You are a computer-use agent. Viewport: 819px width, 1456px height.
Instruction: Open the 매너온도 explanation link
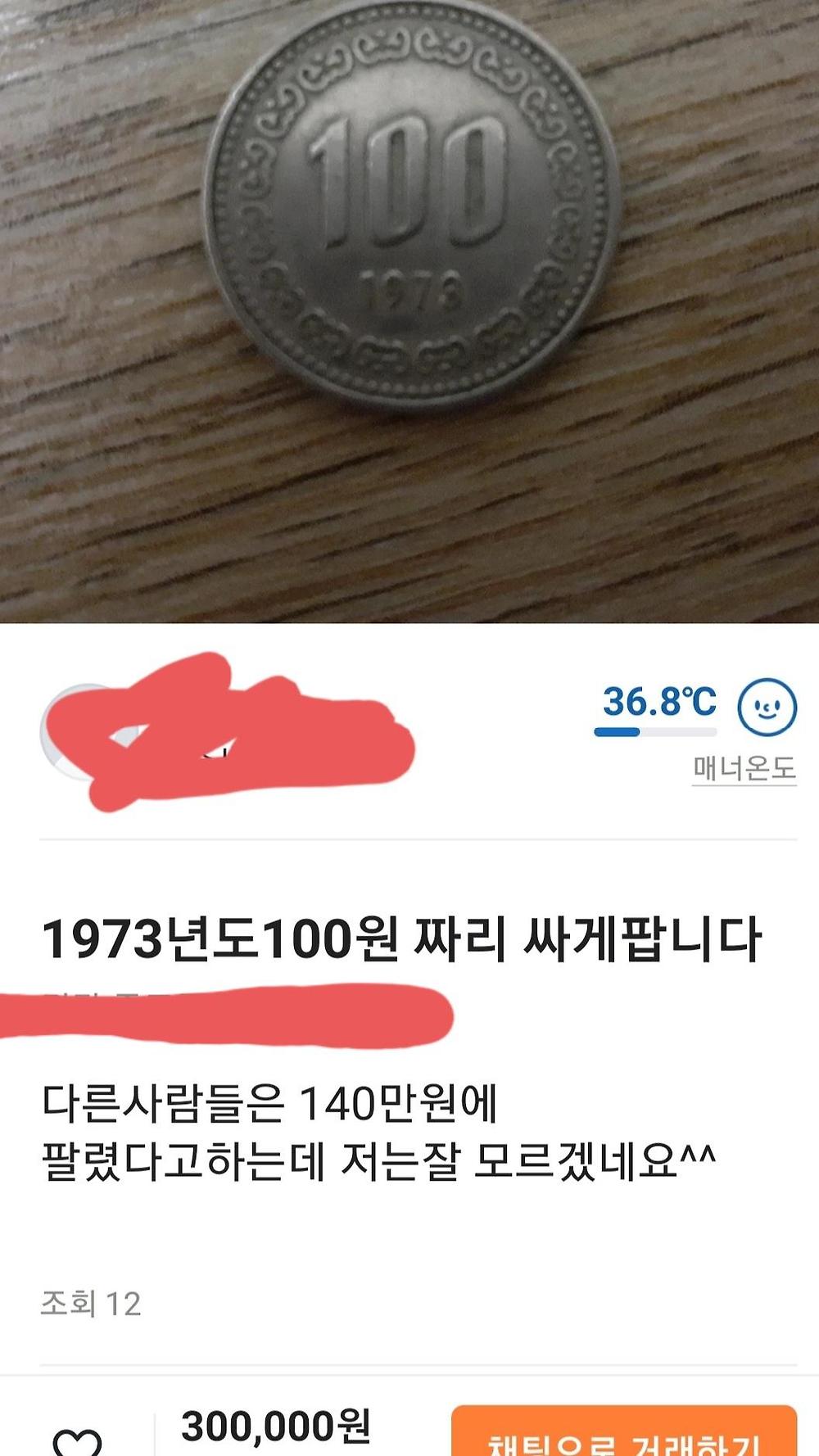(744, 768)
